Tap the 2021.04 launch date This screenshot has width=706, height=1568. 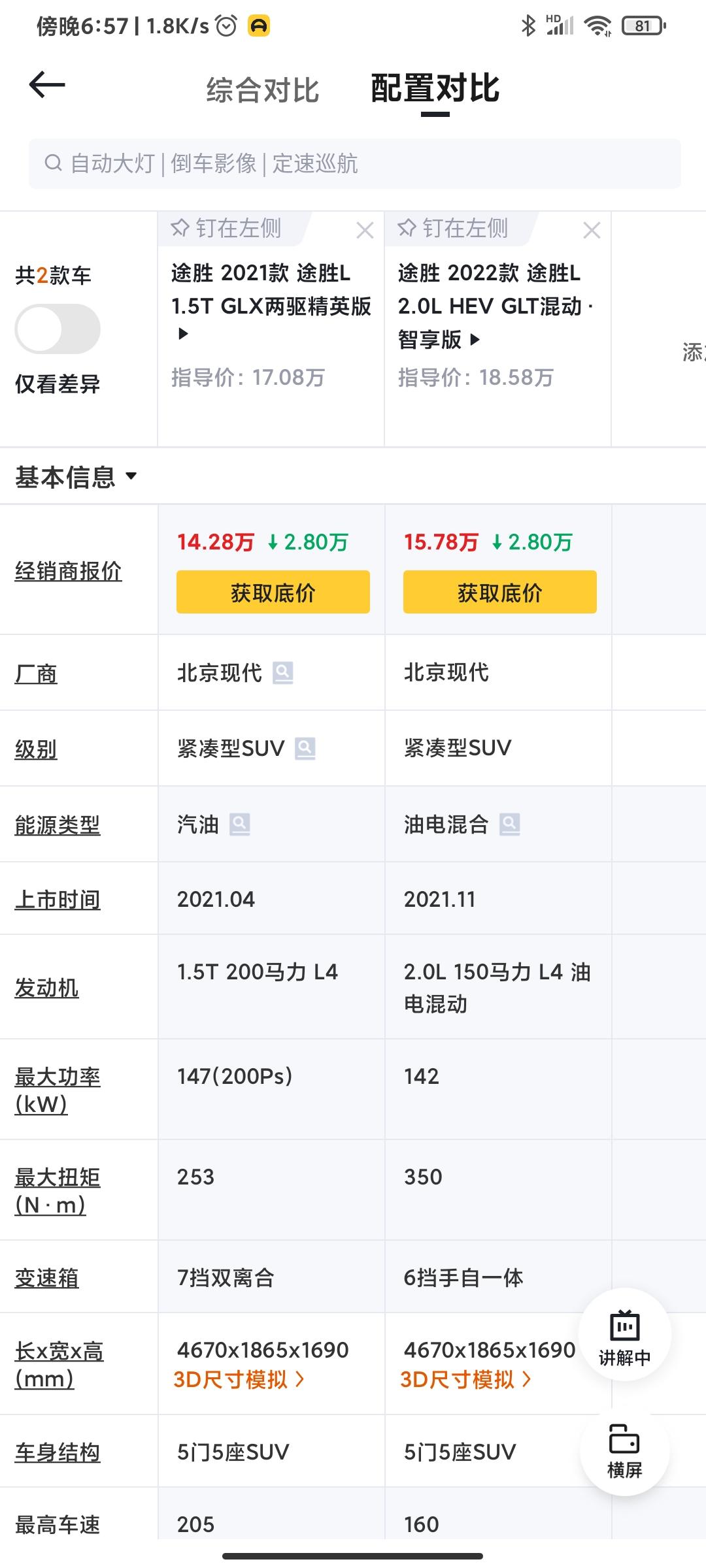[x=216, y=900]
